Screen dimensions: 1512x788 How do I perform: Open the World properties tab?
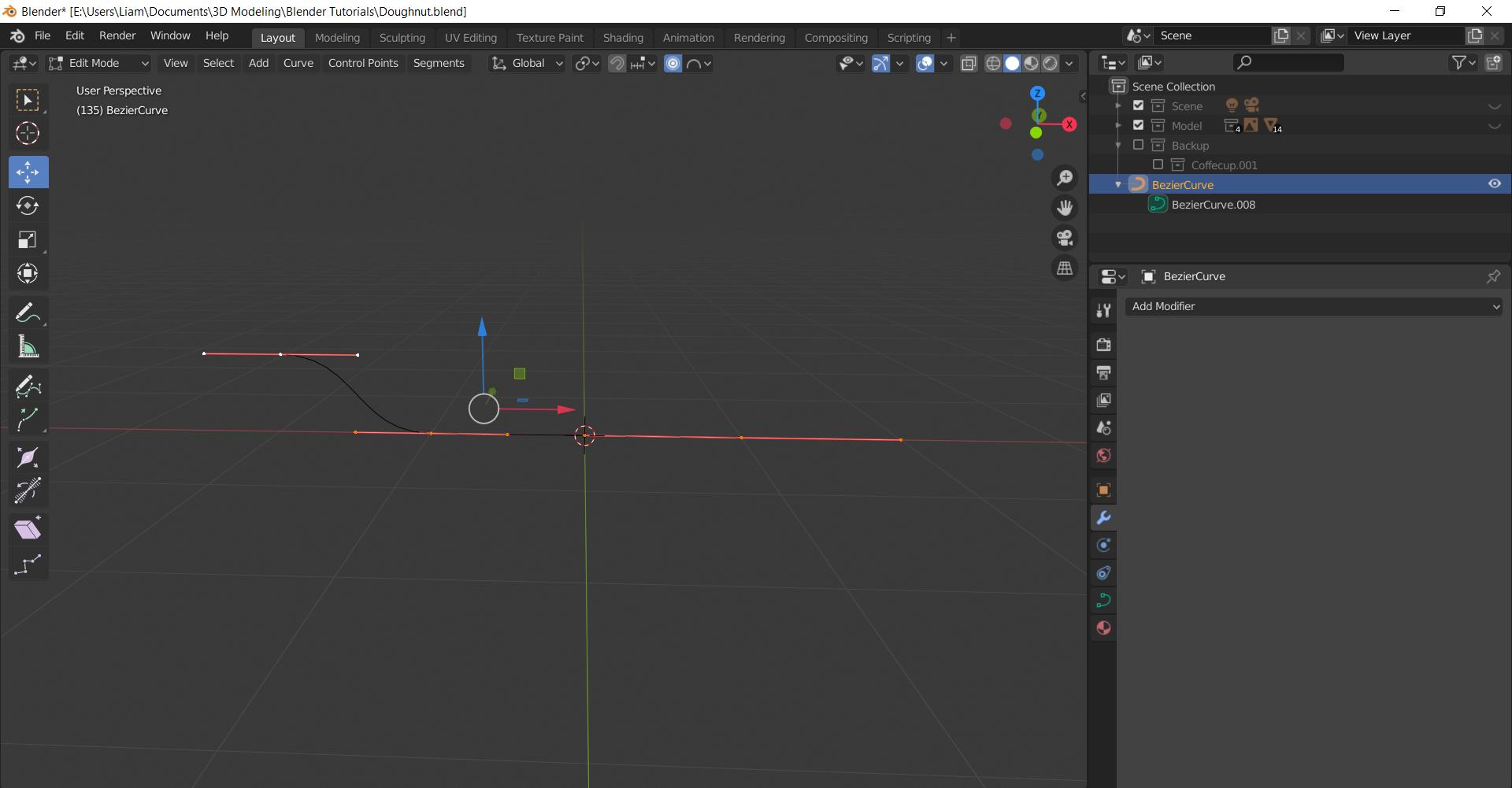[x=1103, y=456]
